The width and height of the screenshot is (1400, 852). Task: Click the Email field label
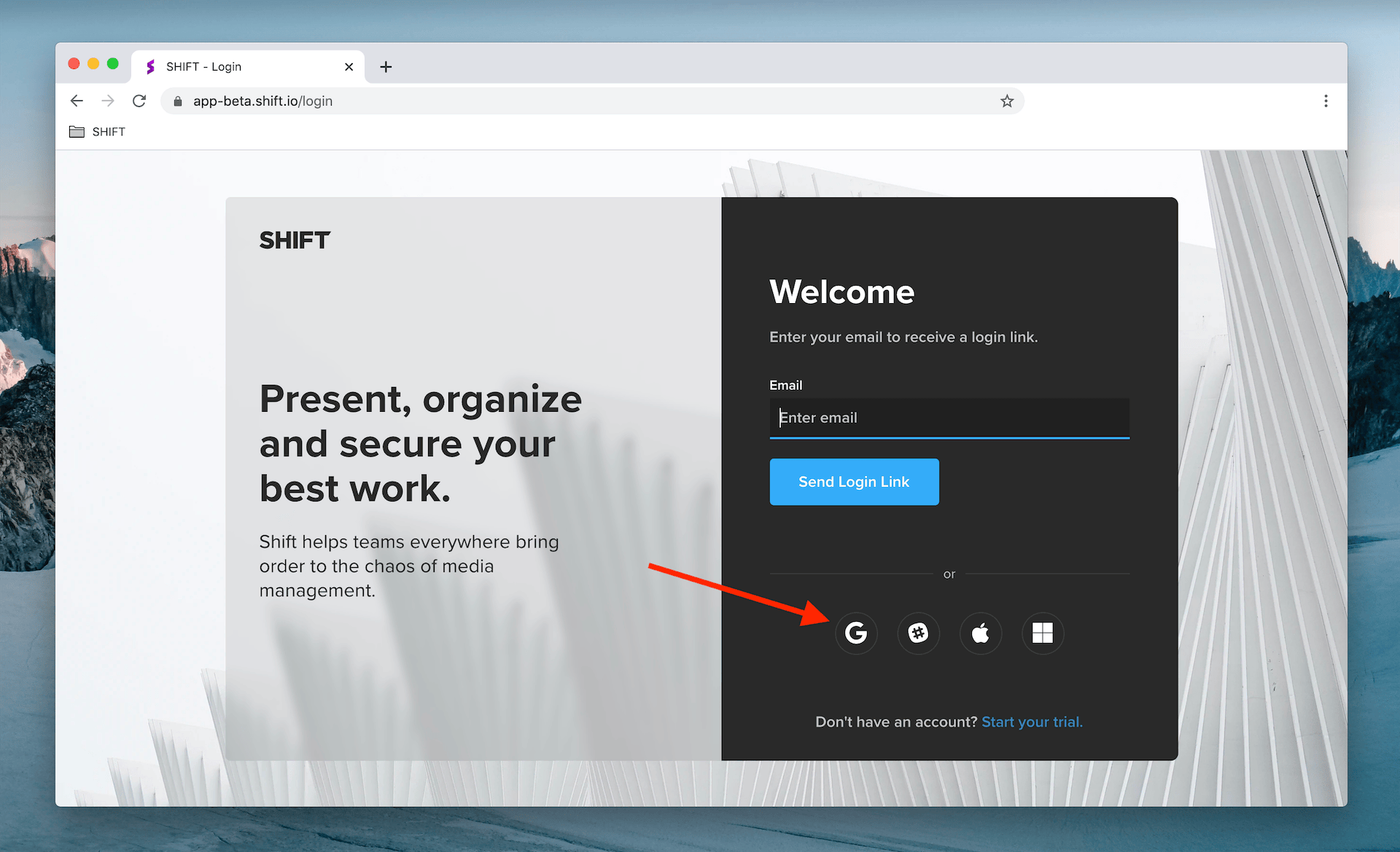(786, 385)
